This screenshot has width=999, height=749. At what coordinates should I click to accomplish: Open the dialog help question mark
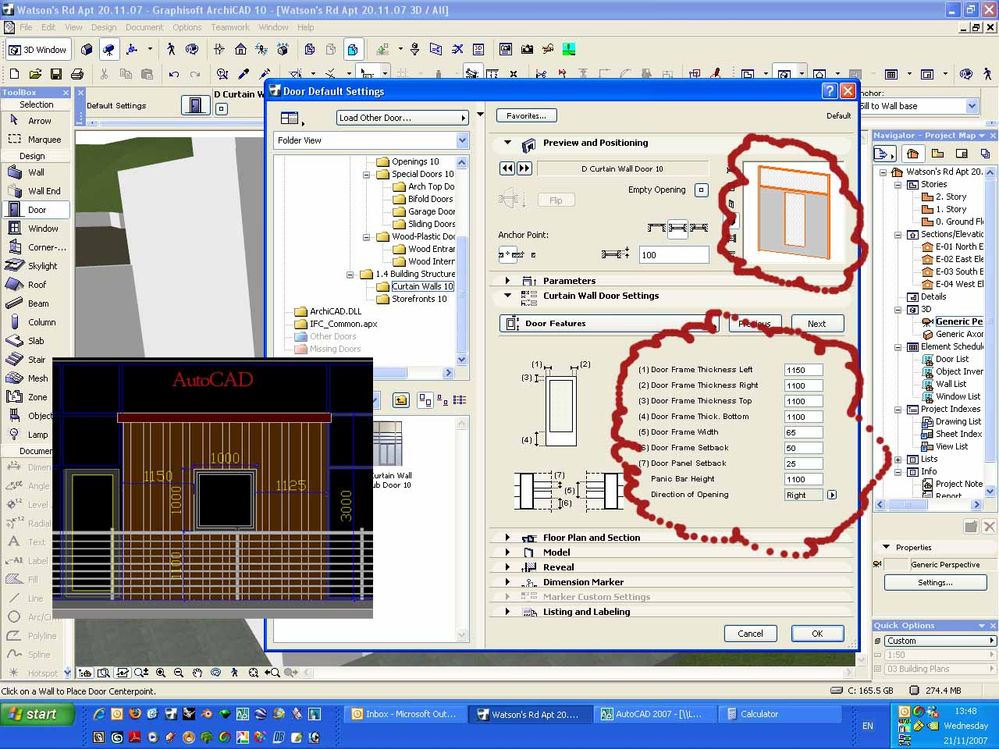pos(829,91)
